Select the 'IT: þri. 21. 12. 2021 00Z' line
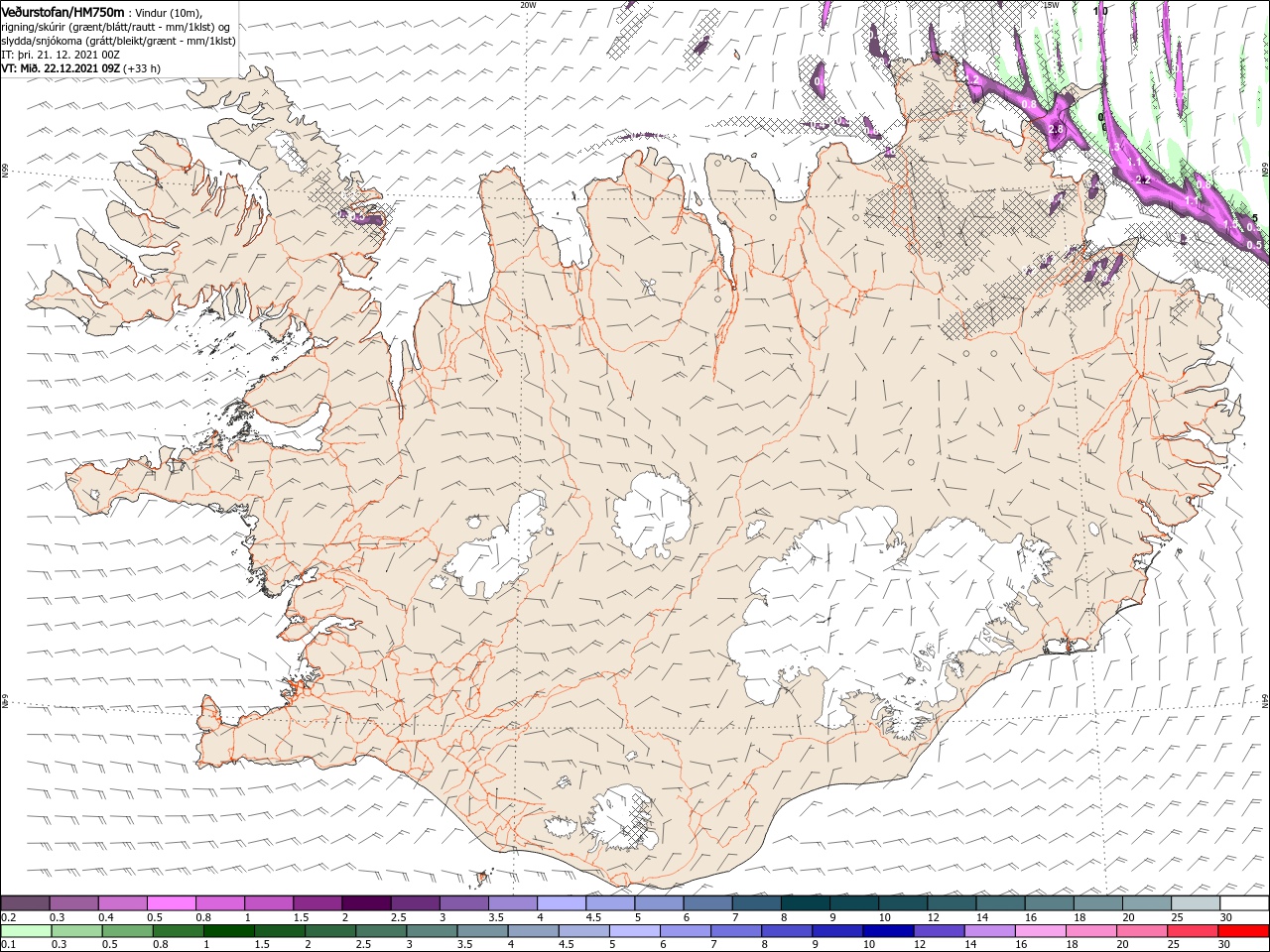Viewport: 1270px width, 952px height. coord(62,55)
